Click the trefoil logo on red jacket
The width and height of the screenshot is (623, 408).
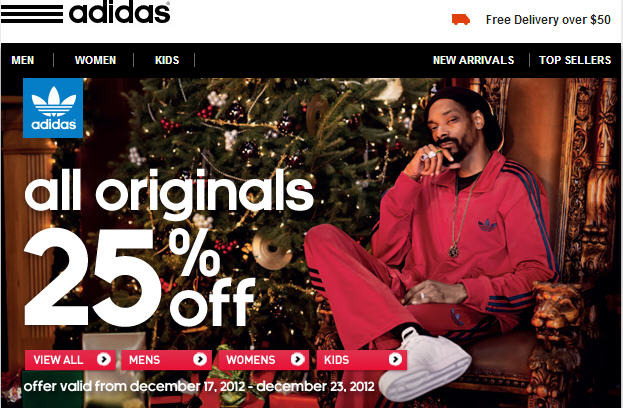coord(488,225)
